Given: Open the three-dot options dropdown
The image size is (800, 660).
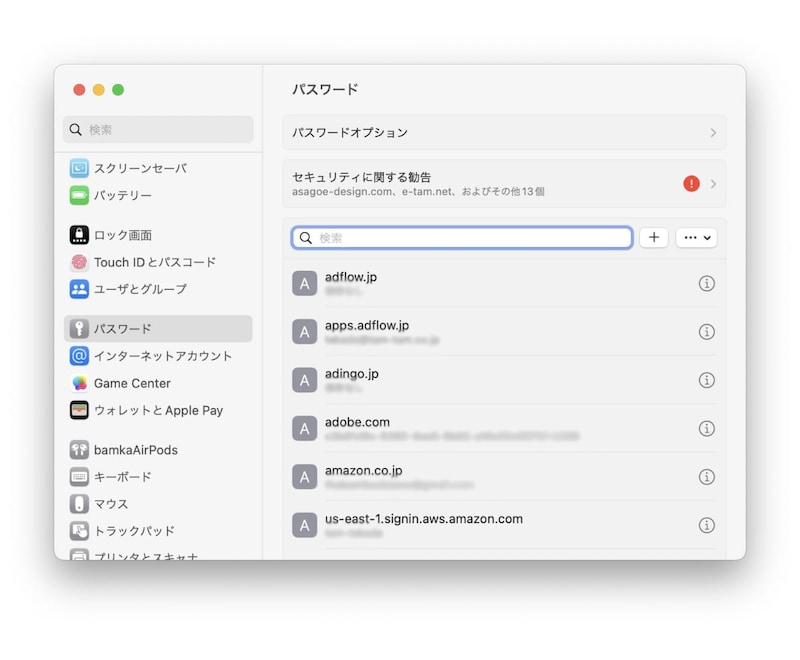Looking at the screenshot, I should click(696, 237).
